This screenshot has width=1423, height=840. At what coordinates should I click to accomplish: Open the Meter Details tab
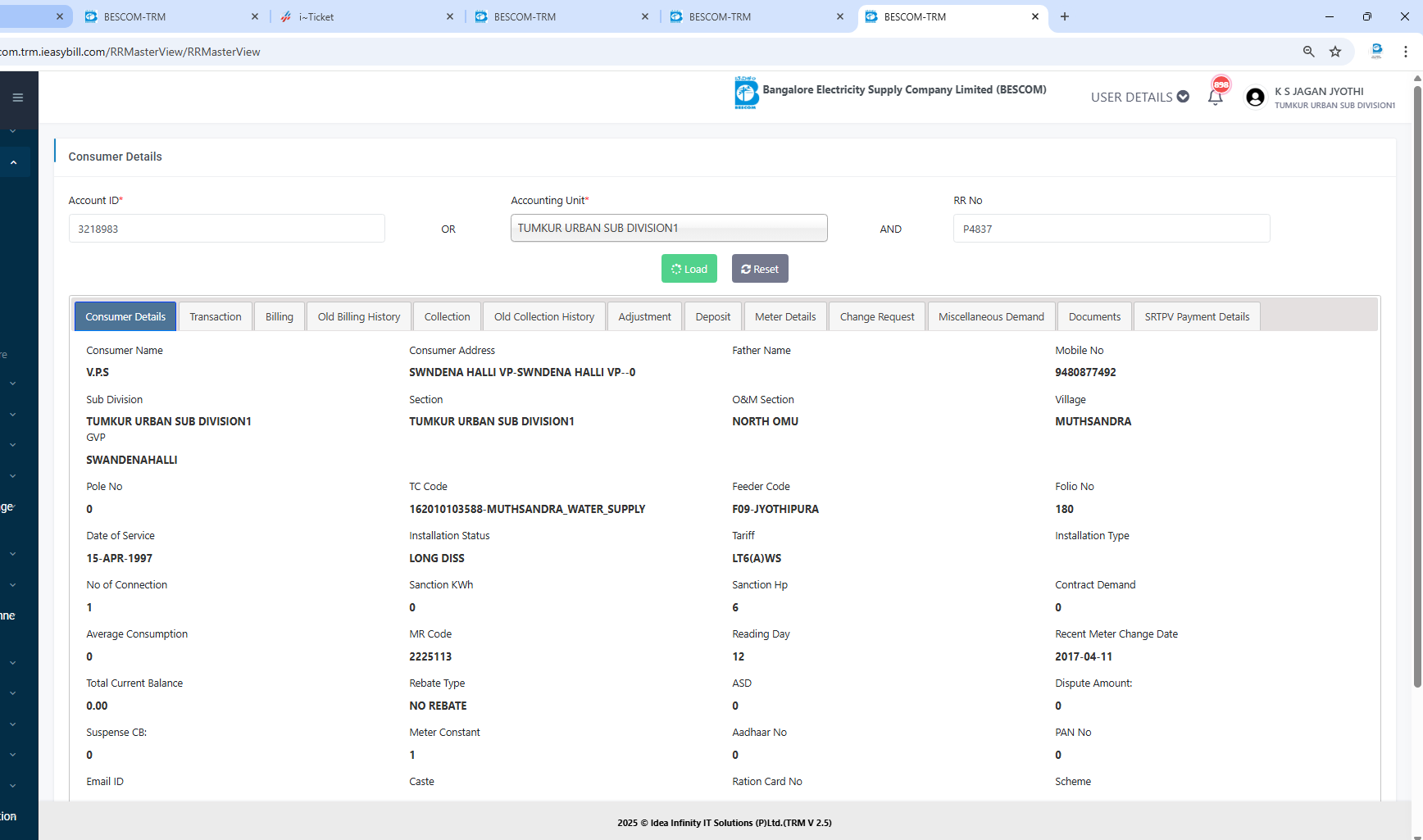[x=784, y=317]
